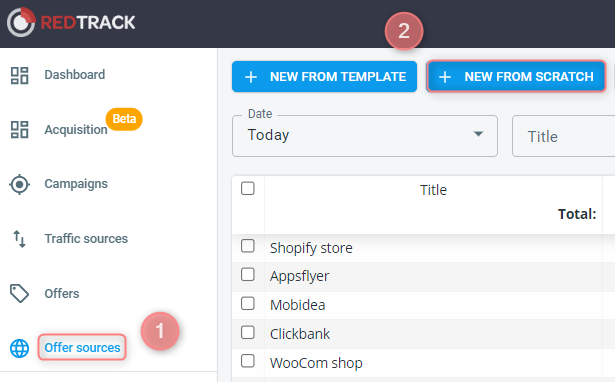Screen dimensions: 615x382
Task: Click the Offers tag icon
Action: coord(19,293)
